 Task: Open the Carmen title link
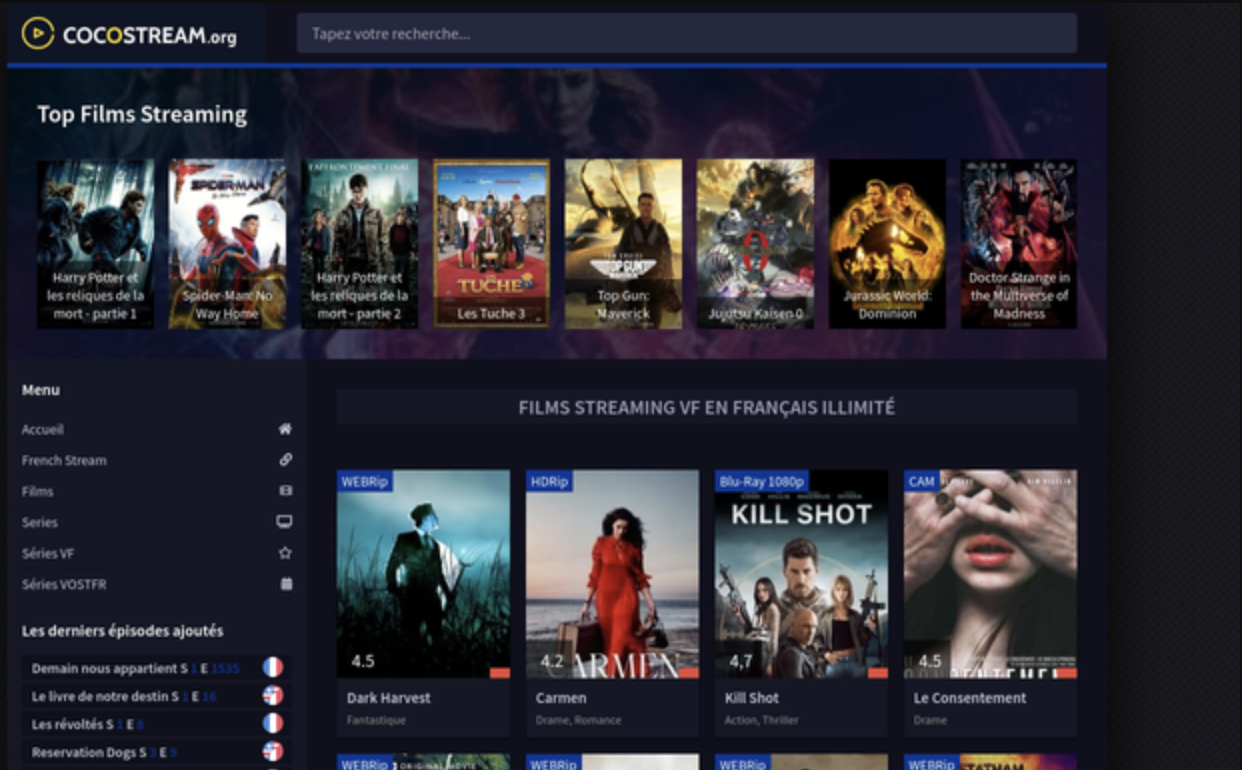coord(561,698)
